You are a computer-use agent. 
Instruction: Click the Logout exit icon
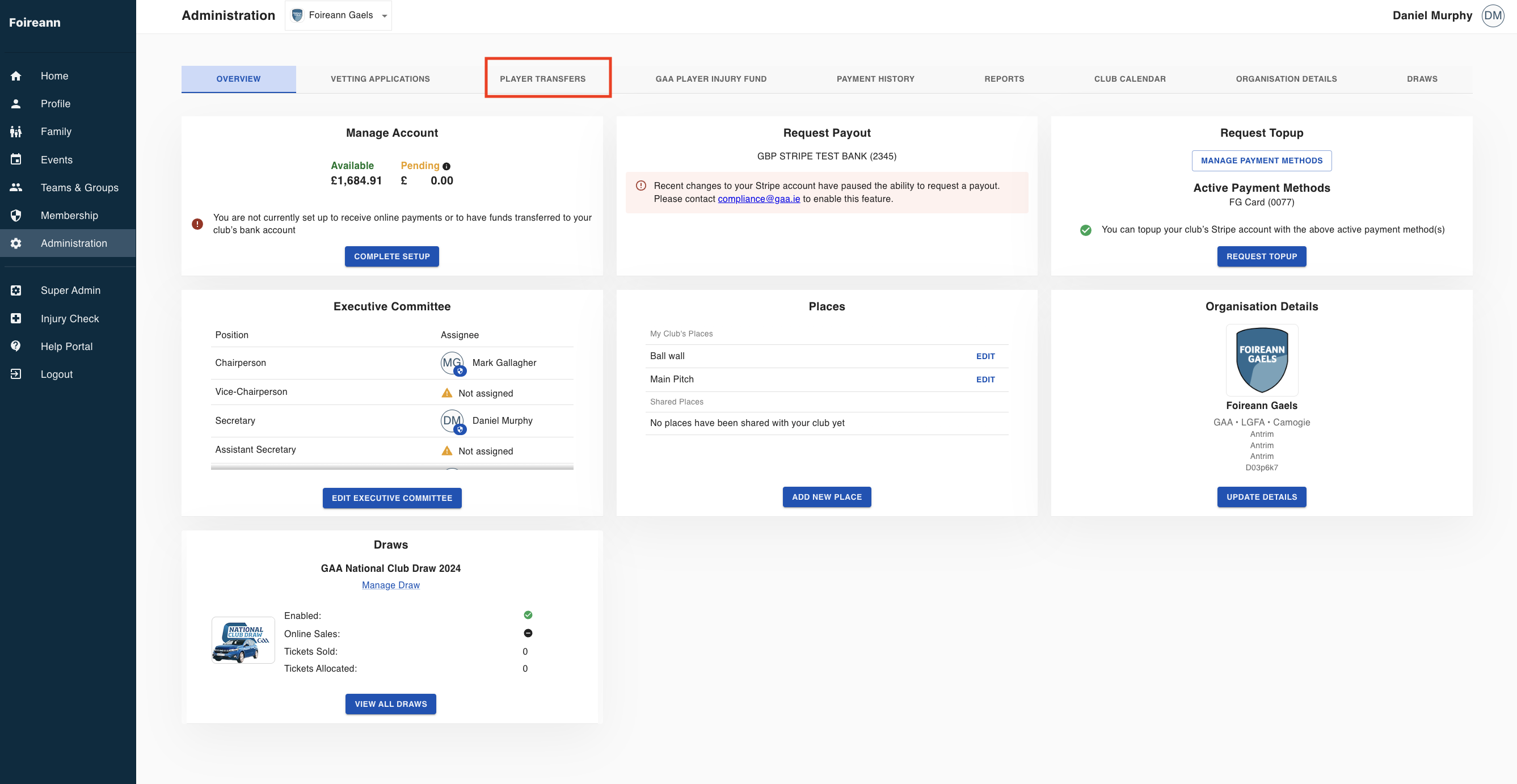(16, 374)
